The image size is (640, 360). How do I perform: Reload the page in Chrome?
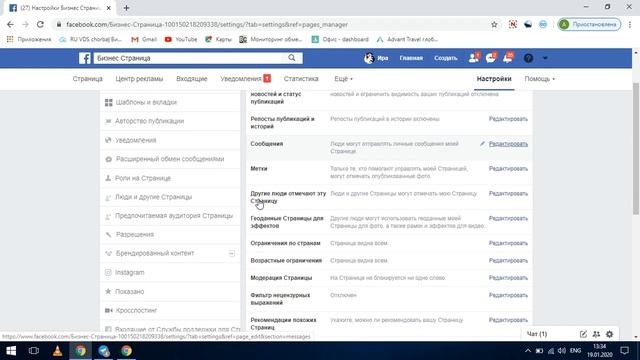40,24
